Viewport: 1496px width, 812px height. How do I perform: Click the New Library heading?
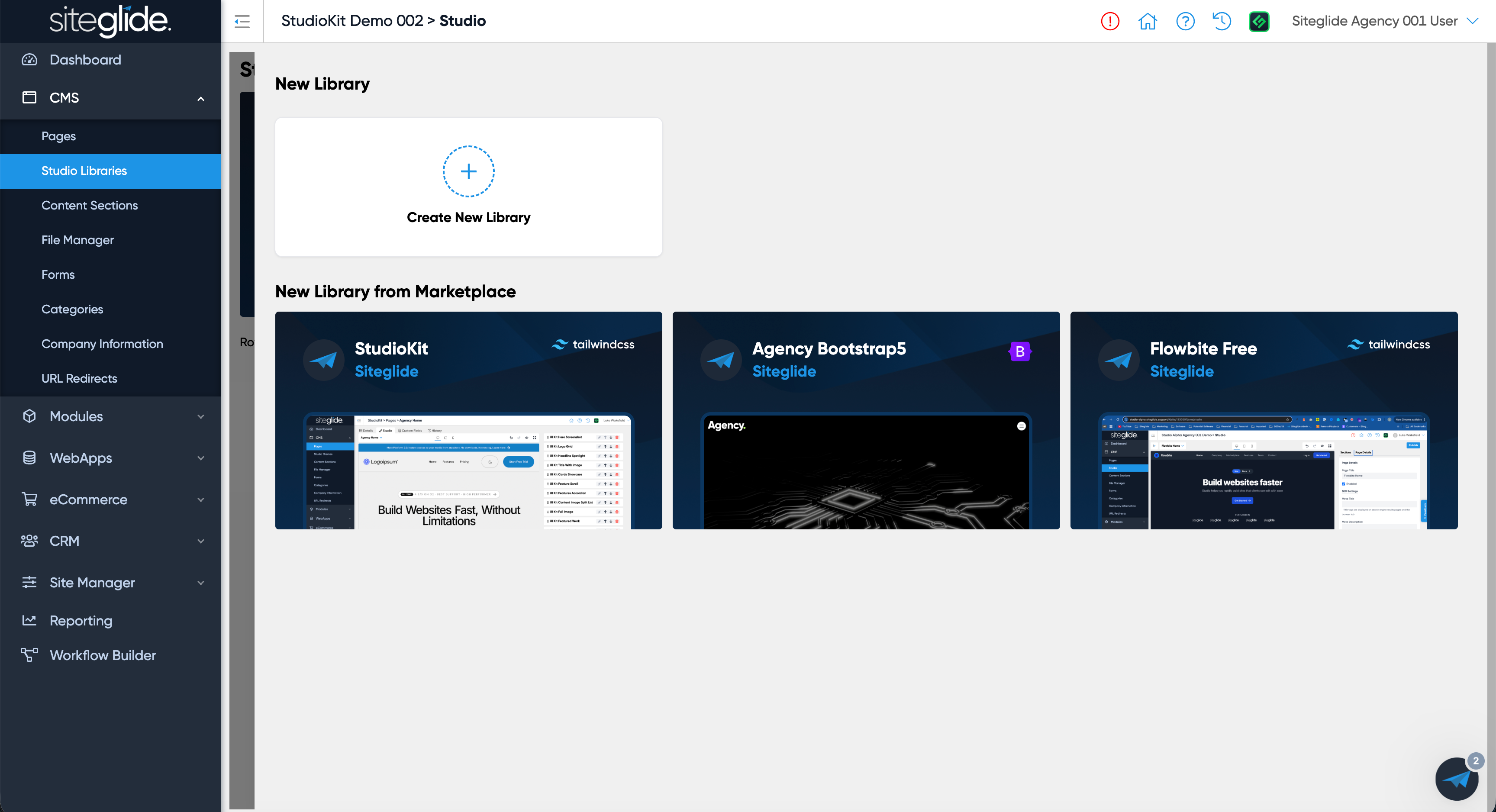pyautogui.click(x=322, y=84)
